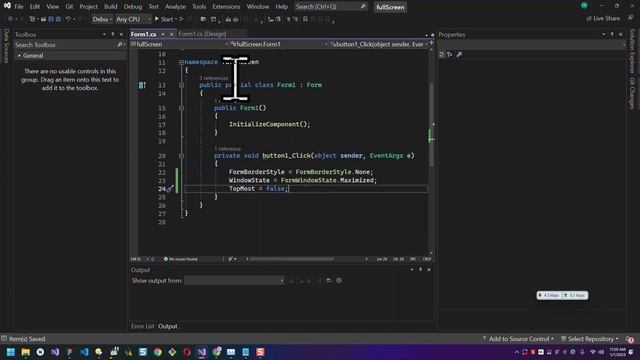Collapse the class Form1 block on line 13

click(181, 85)
